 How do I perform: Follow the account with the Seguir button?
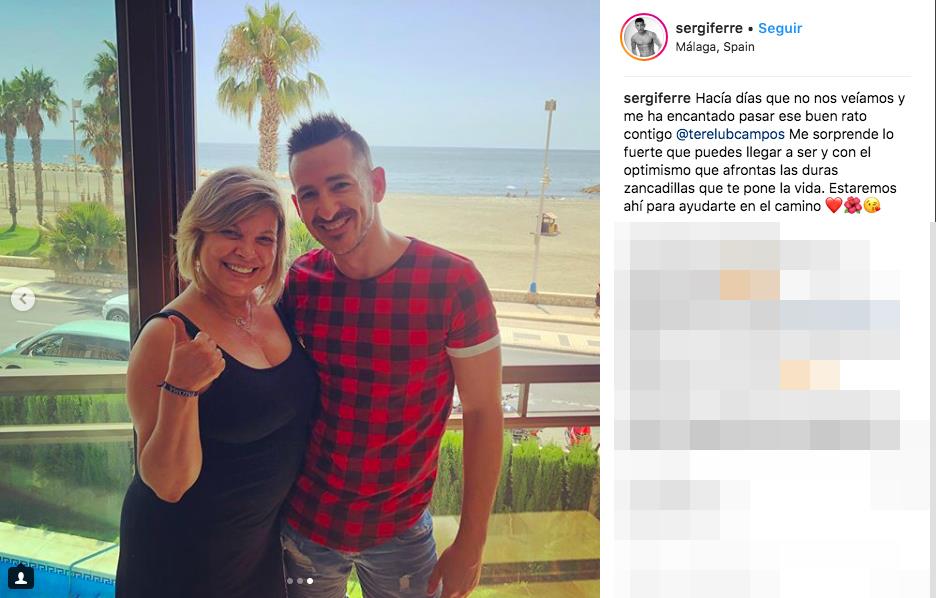point(780,28)
